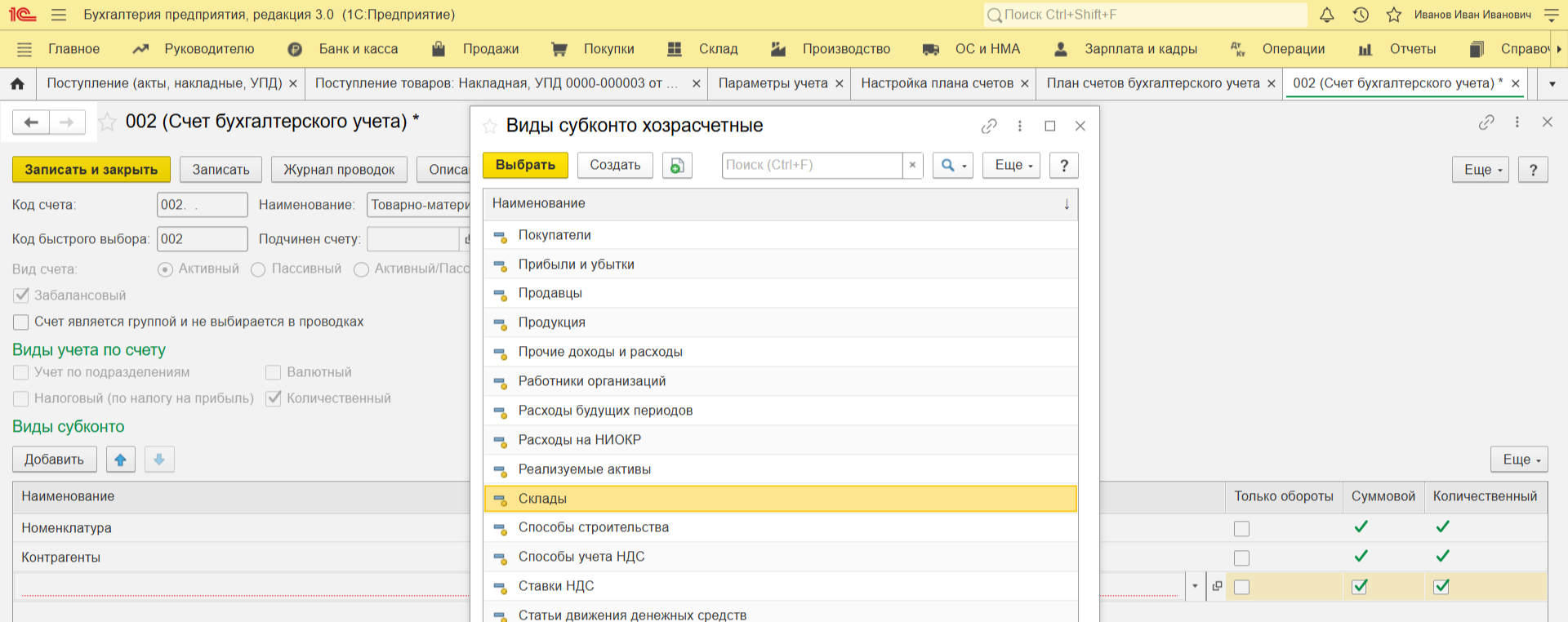This screenshot has width=1568, height=622.
Task: Close tab Параметры учета
Action: tap(840, 83)
